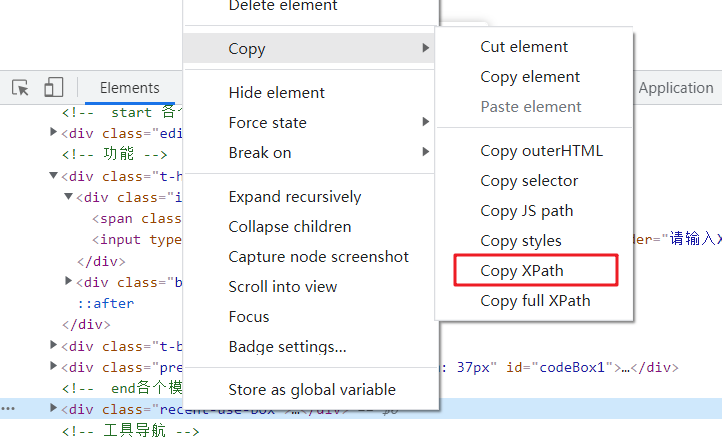722x446 pixels.
Task: Collapse the t-h div node
Action: click(54, 176)
